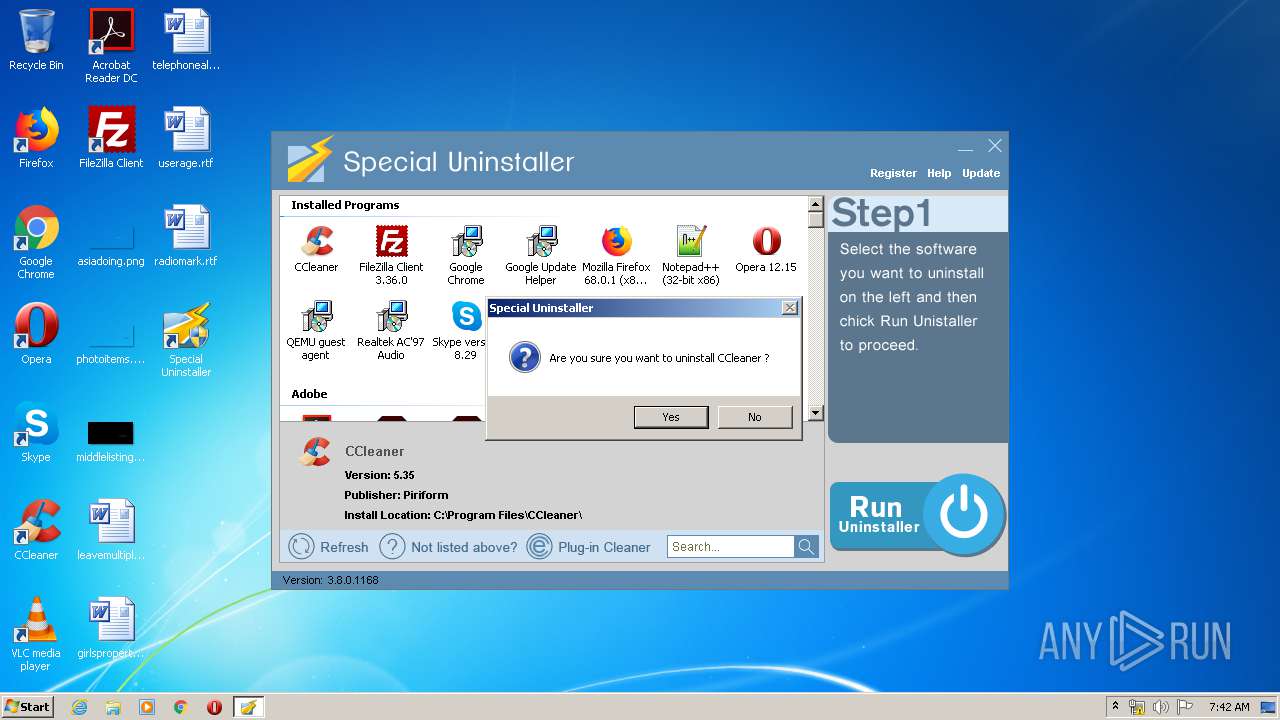The height and width of the screenshot is (720, 1280).
Task: Select Google Update Helper program icon
Action: [541, 255]
